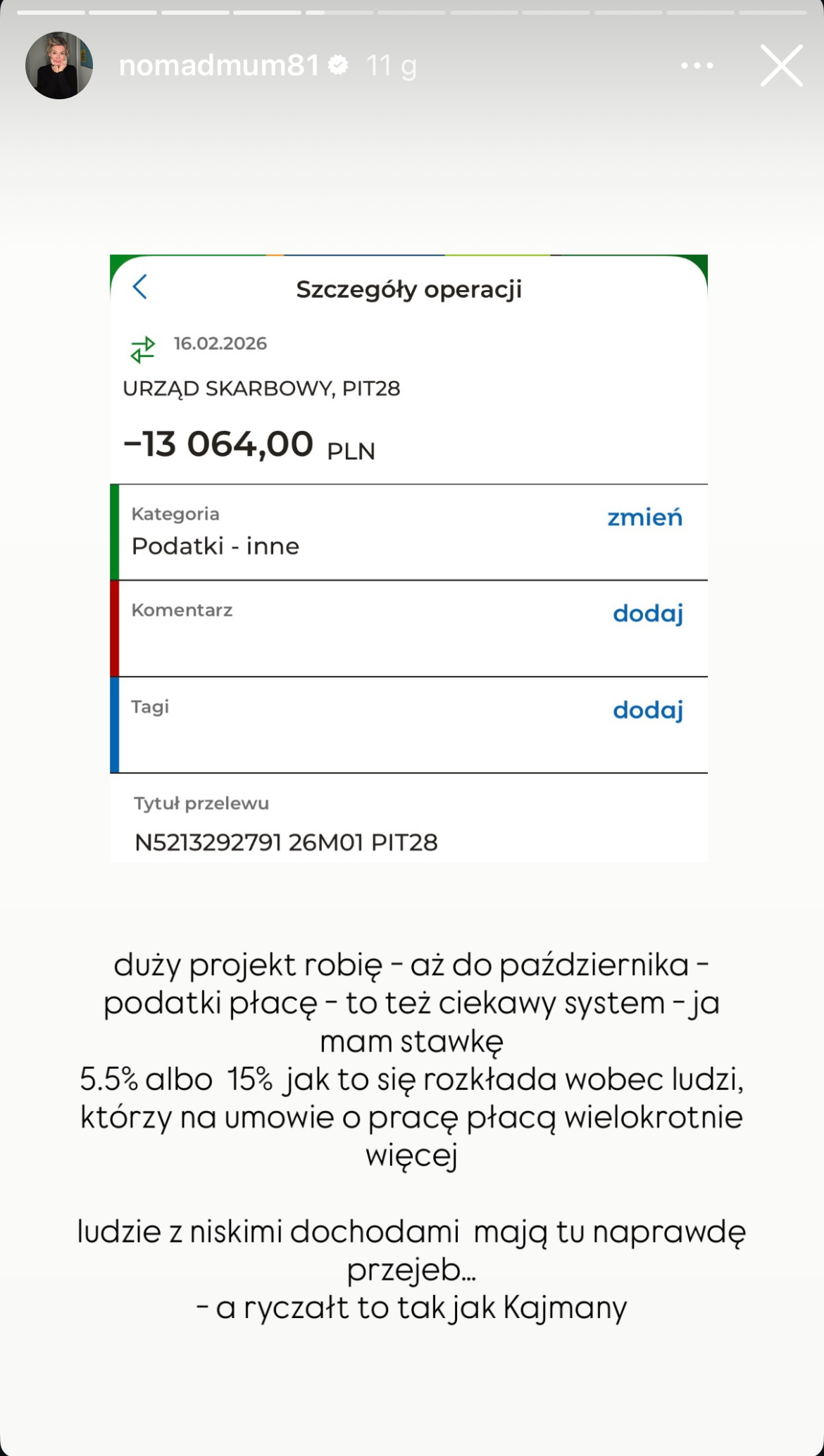Click the nomadmum81 username
The width and height of the screenshot is (824, 1456).
point(219,65)
